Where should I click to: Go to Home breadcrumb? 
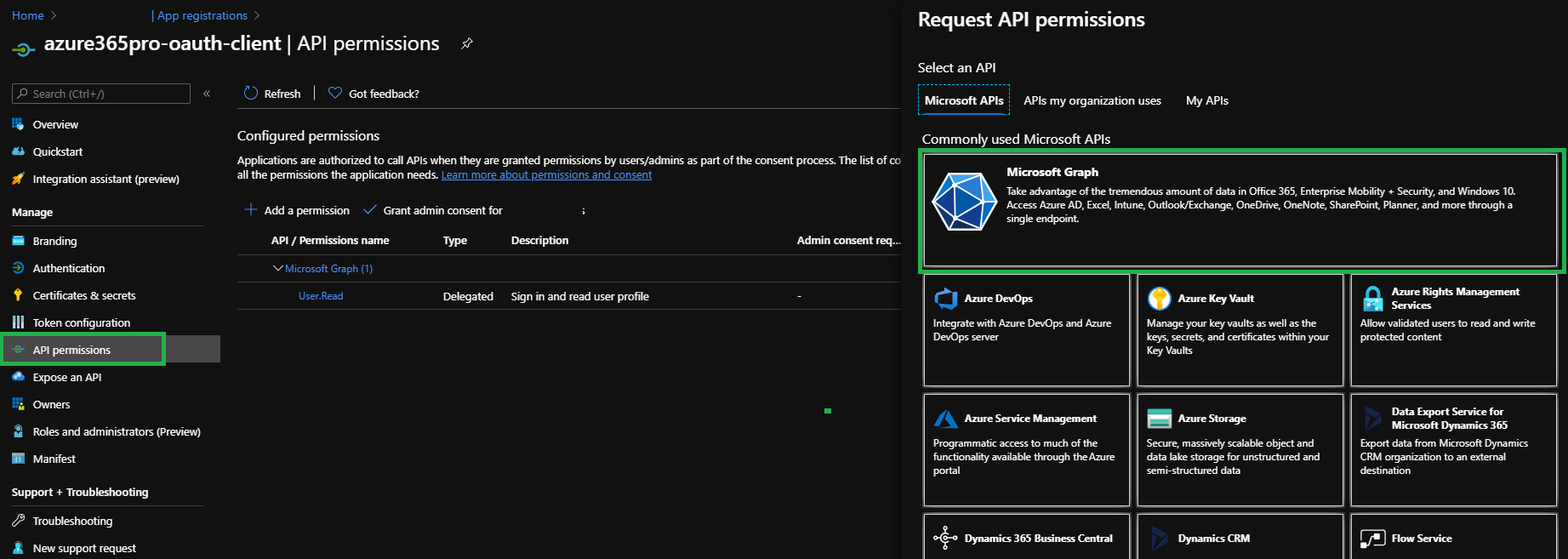click(28, 15)
